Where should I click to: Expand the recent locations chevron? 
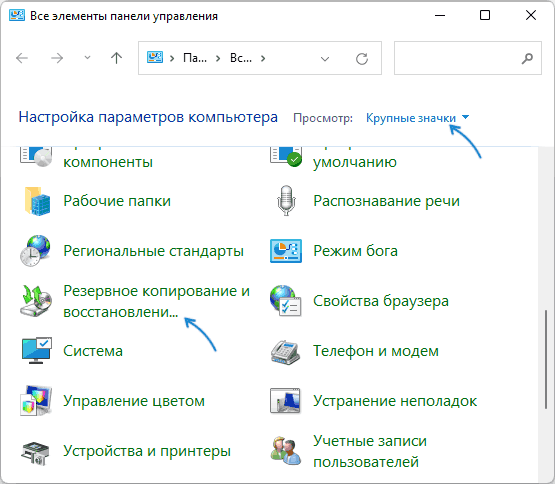point(87,58)
